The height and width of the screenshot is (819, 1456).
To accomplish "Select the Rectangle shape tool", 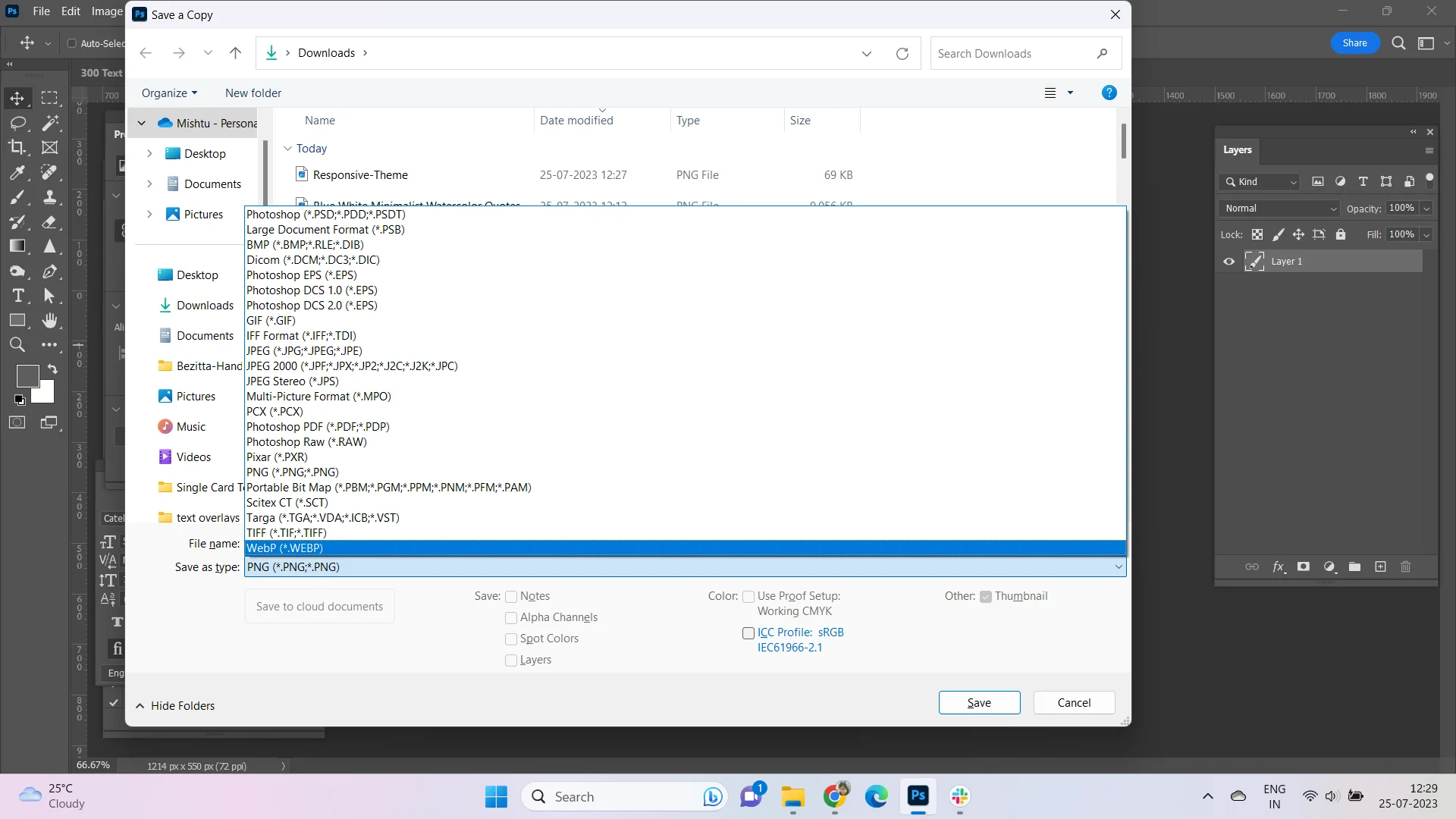I will point(17,320).
